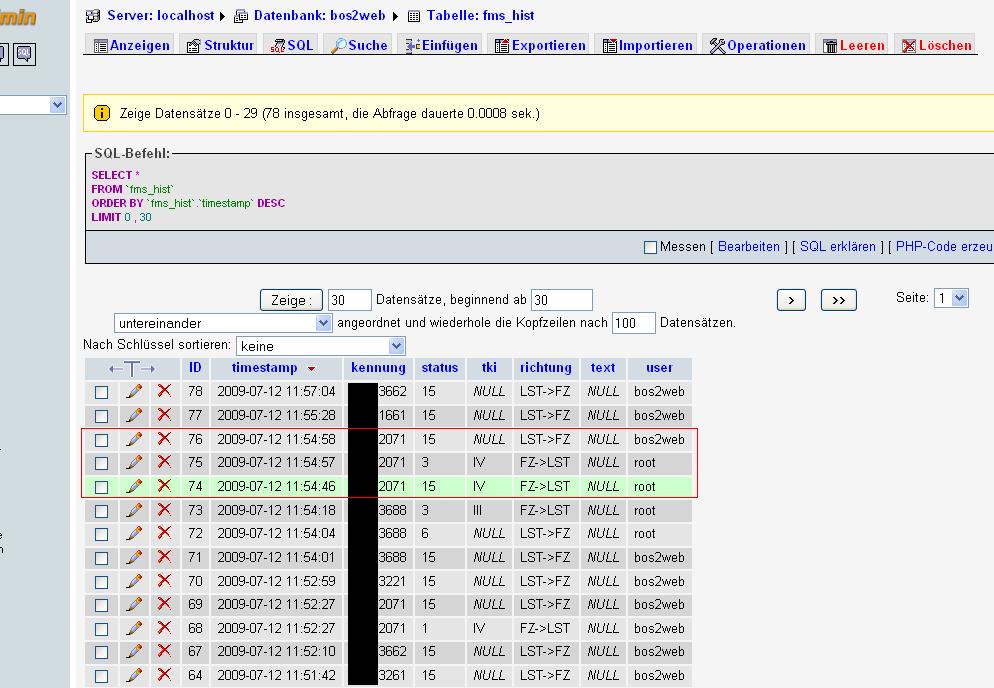This screenshot has width=994, height=688.
Task: Switch to the Struktur tab
Action: point(220,45)
